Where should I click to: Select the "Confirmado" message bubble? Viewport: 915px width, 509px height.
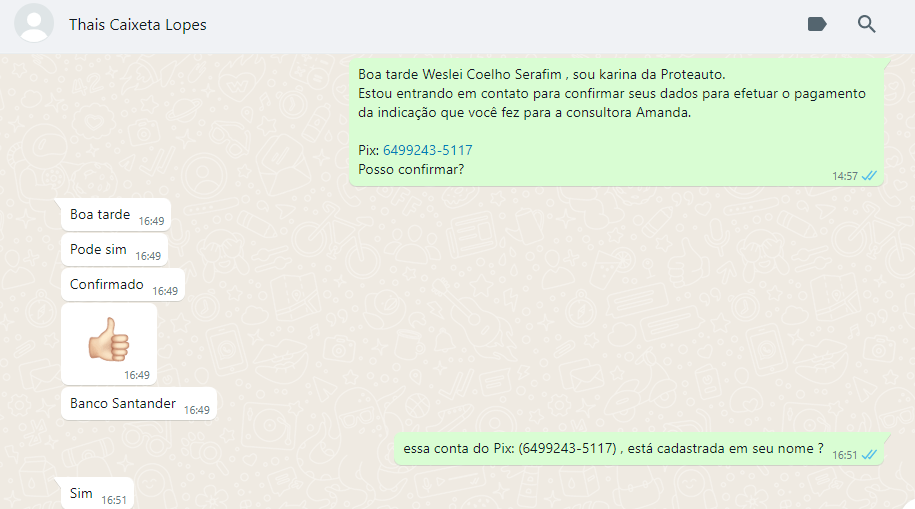pyautogui.click(x=123, y=285)
